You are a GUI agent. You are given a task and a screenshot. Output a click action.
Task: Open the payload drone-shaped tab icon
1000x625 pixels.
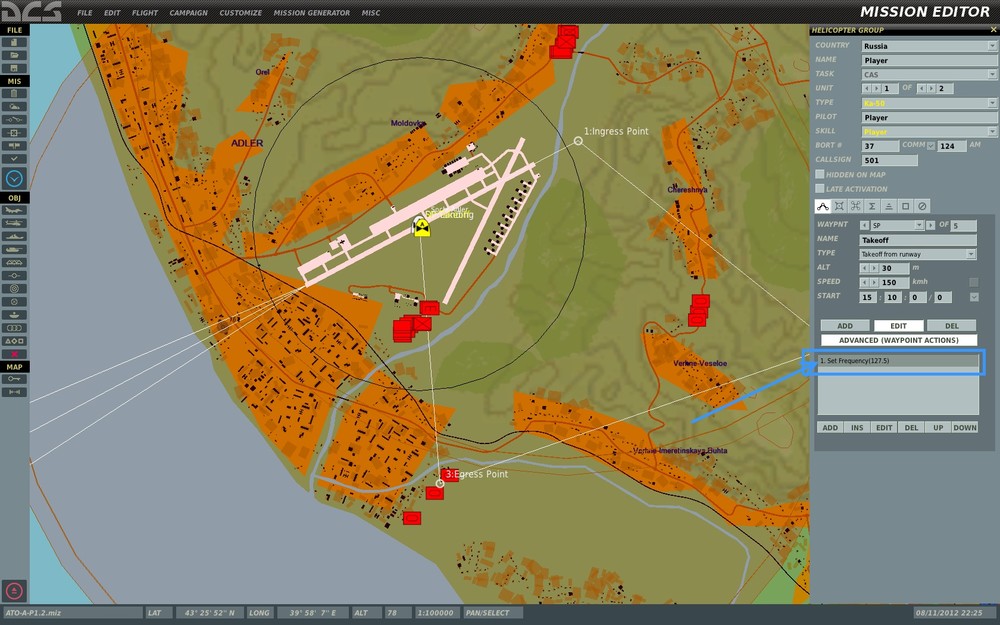click(856, 206)
